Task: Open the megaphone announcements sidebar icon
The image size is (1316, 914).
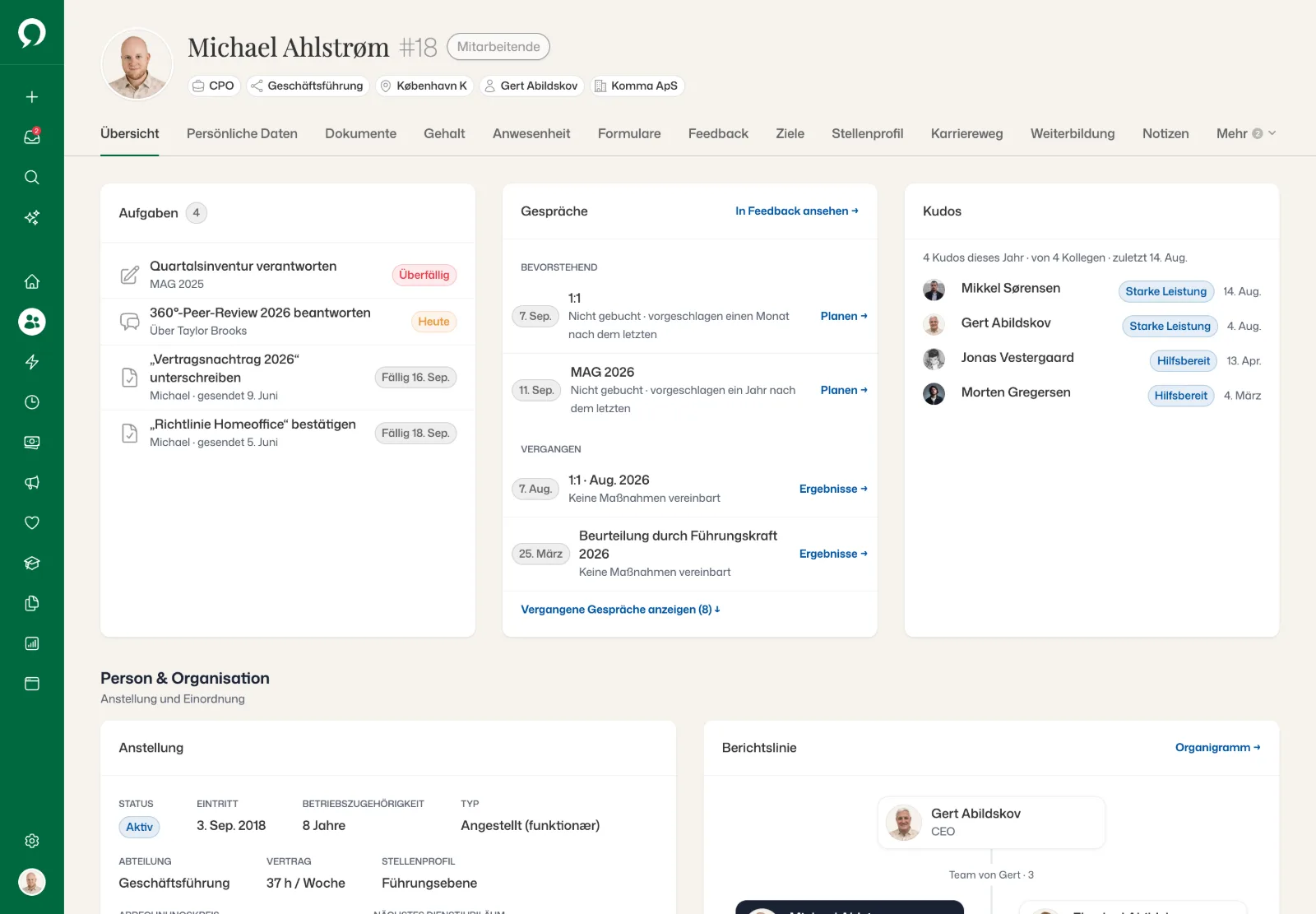Action: pyautogui.click(x=32, y=483)
